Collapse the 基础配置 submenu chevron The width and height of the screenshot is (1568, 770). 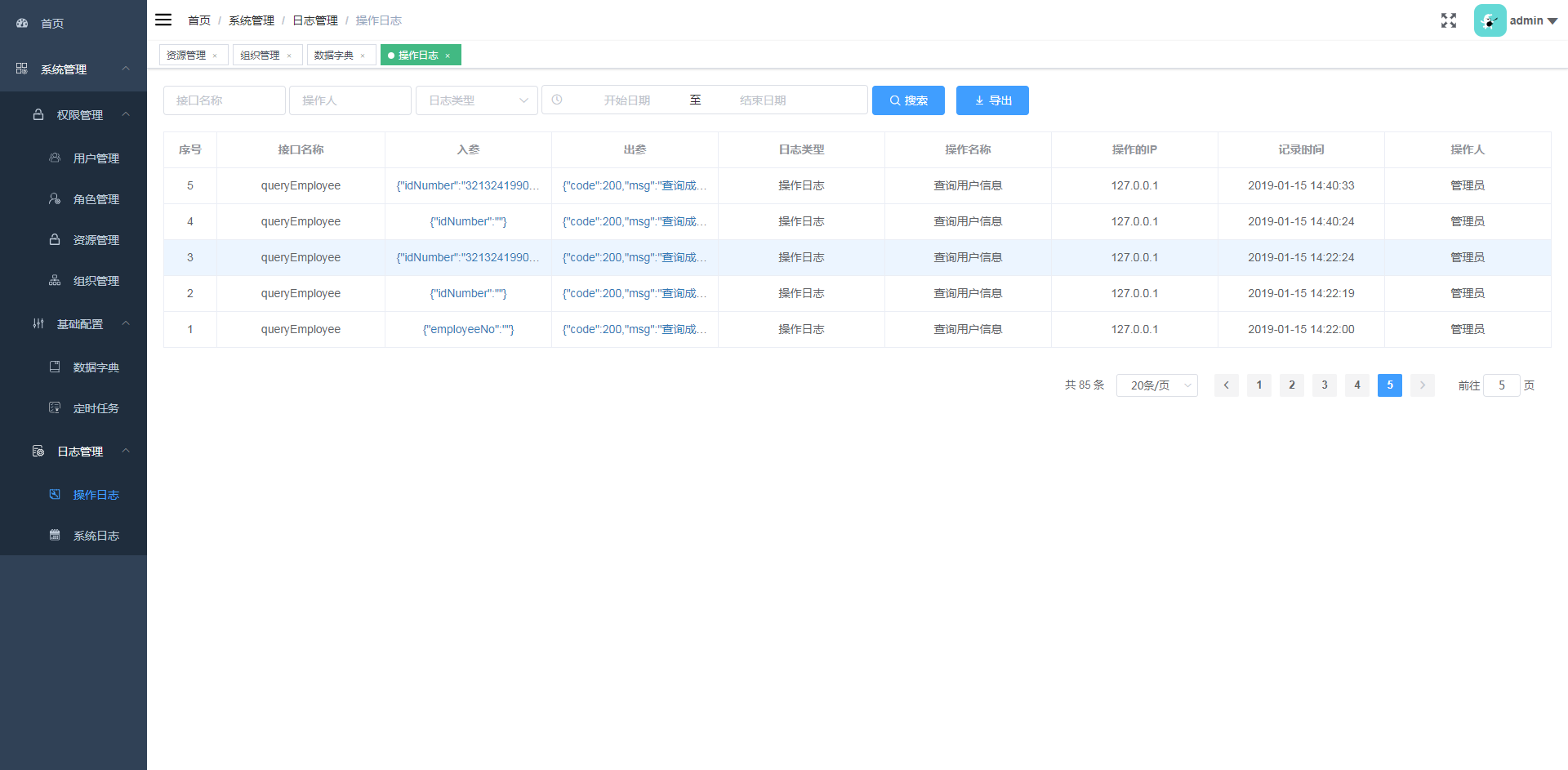tap(126, 323)
